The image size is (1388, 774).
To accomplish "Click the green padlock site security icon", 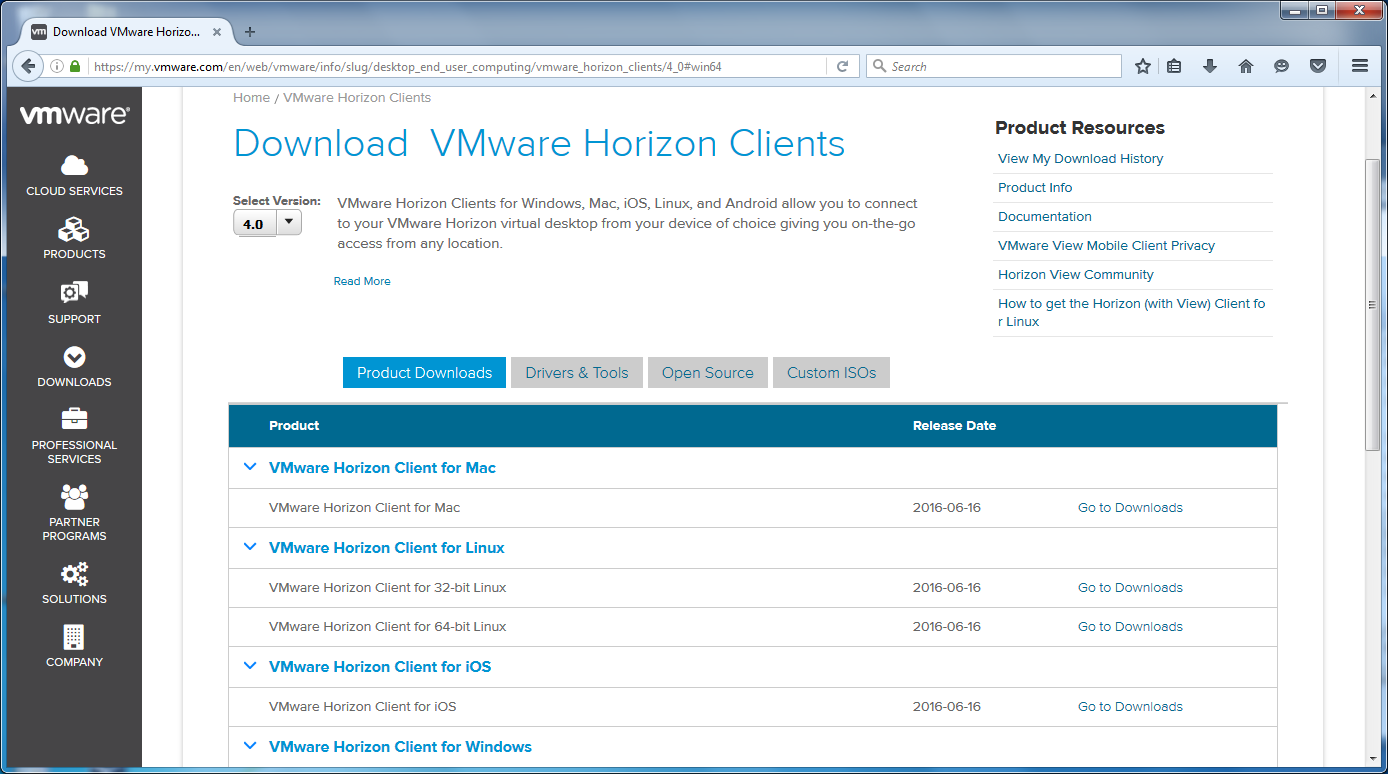I will [x=75, y=67].
